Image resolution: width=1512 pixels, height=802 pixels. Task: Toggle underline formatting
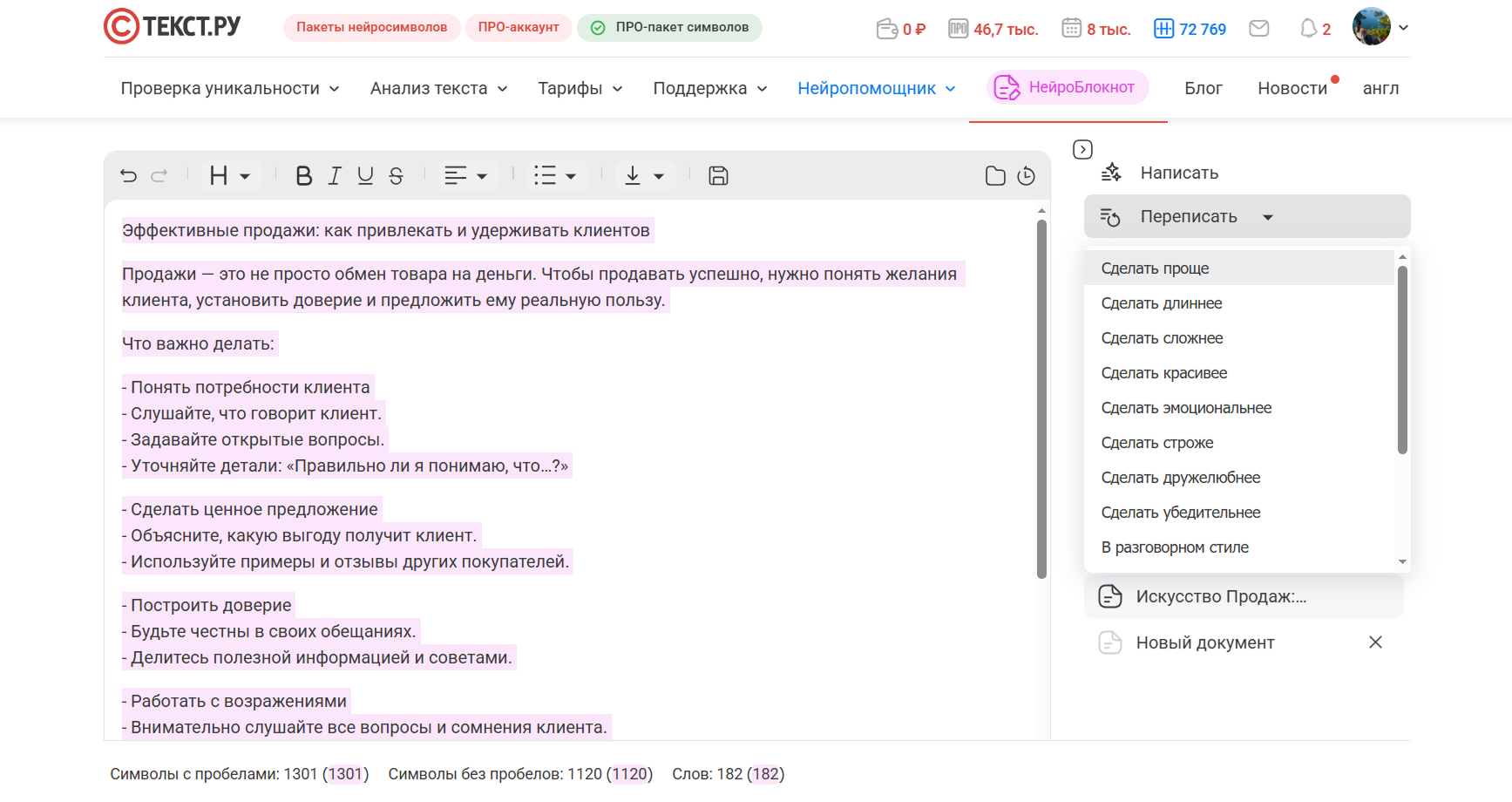365,176
